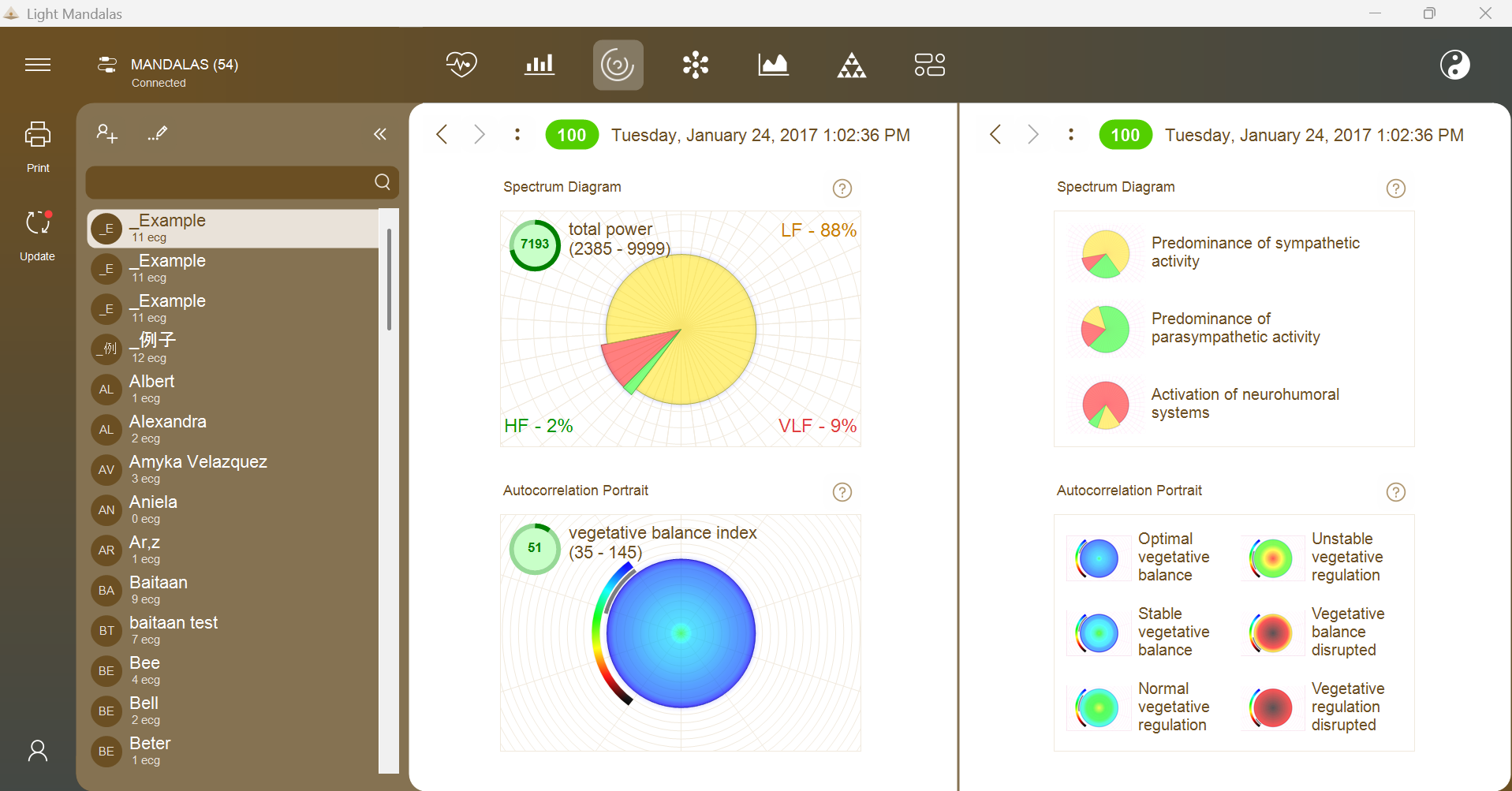1512x791 pixels.
Task: Open the hamburger main menu
Action: click(x=38, y=65)
